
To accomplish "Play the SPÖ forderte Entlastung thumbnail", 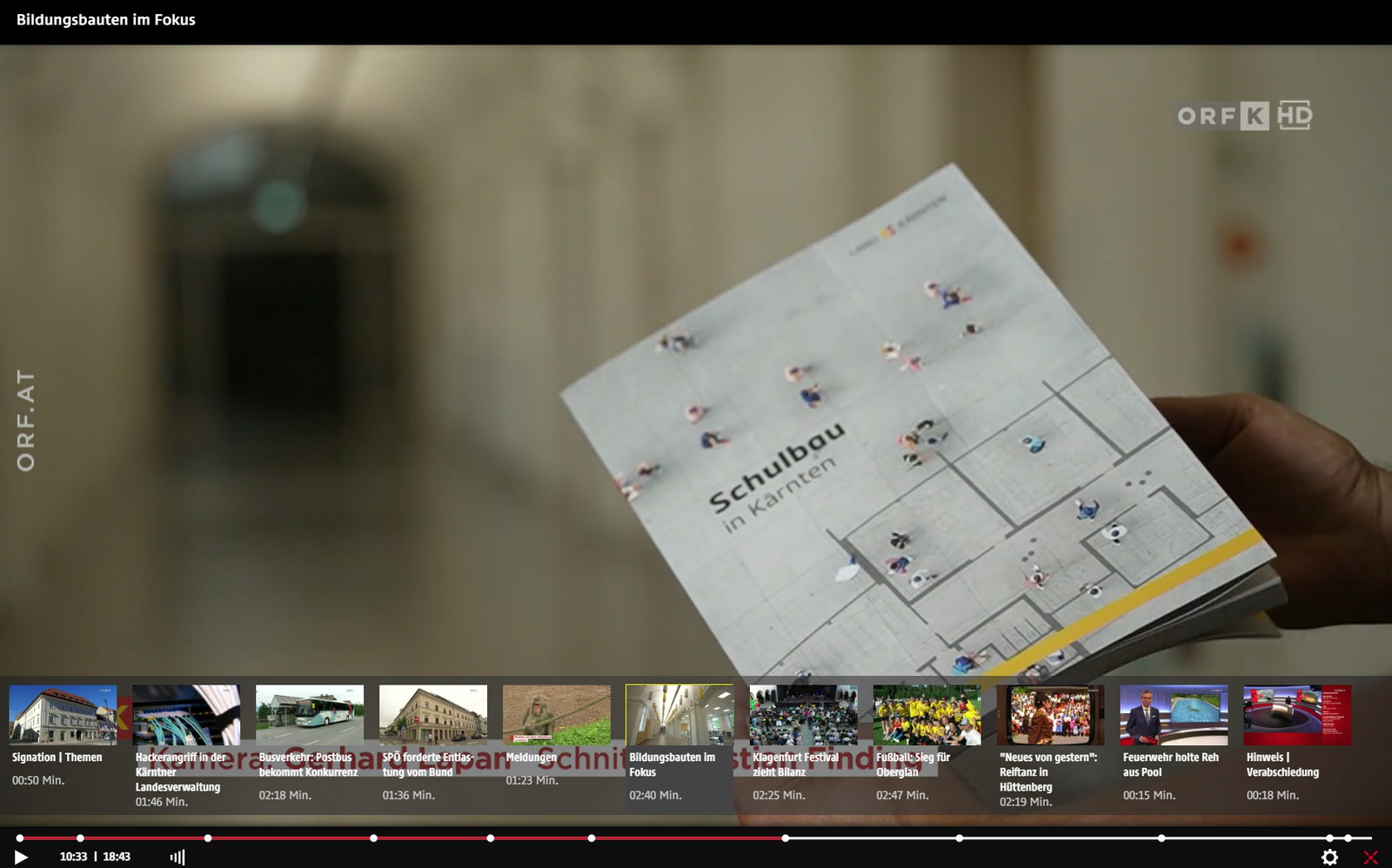I will [433, 715].
